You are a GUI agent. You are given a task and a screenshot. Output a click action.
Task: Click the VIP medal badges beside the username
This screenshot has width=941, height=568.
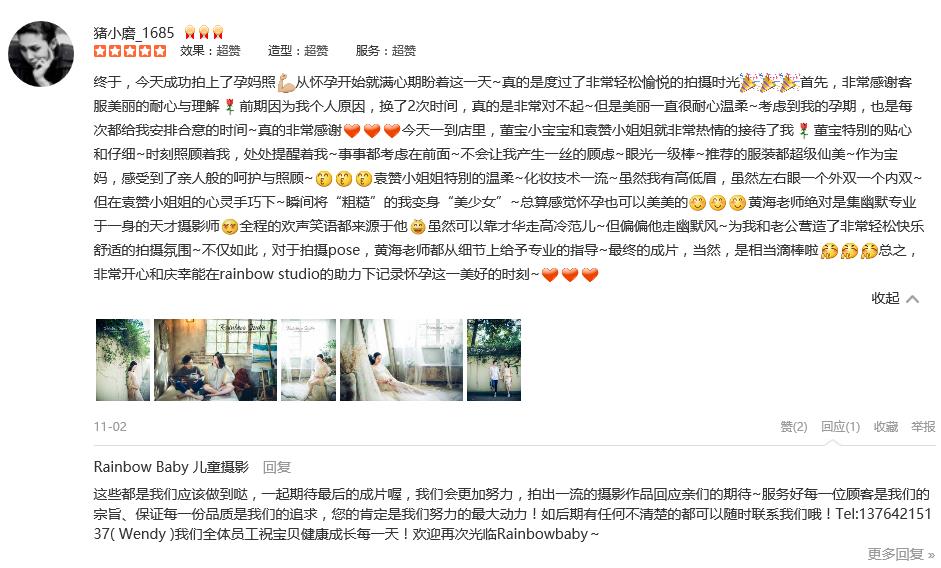(204, 32)
